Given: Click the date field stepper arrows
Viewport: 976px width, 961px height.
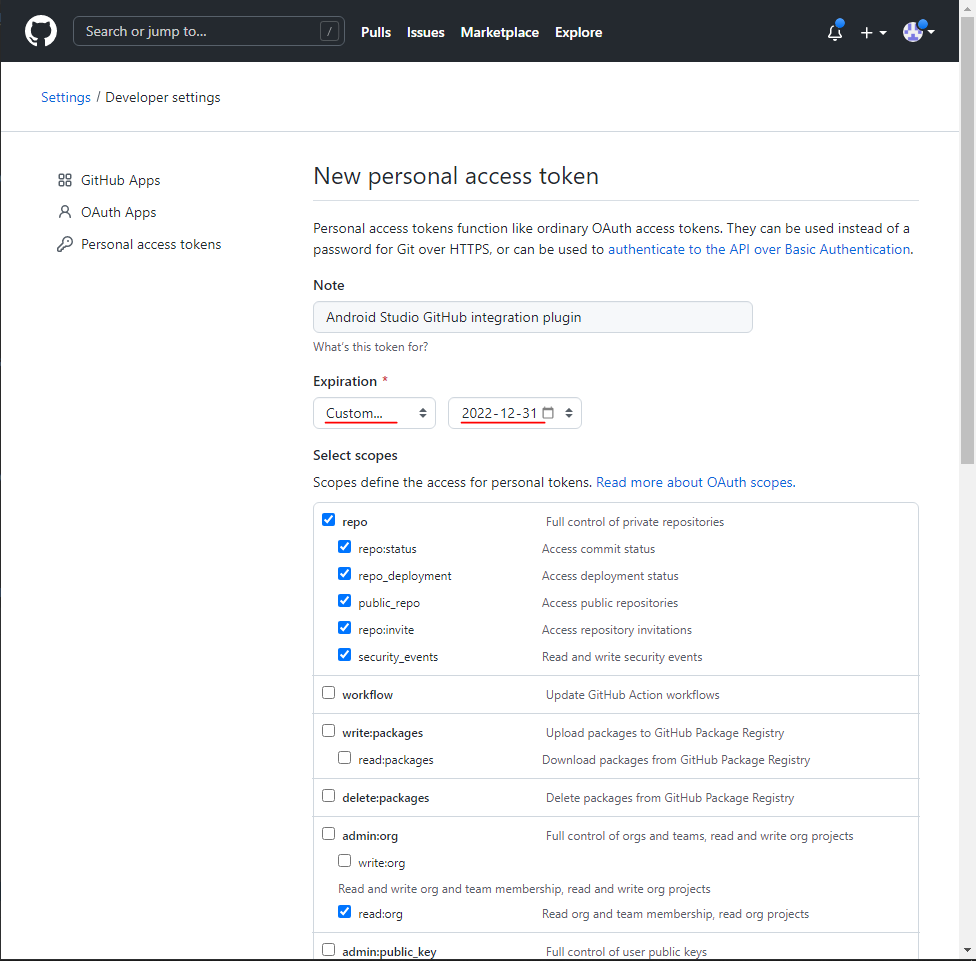Looking at the screenshot, I should [x=568, y=413].
